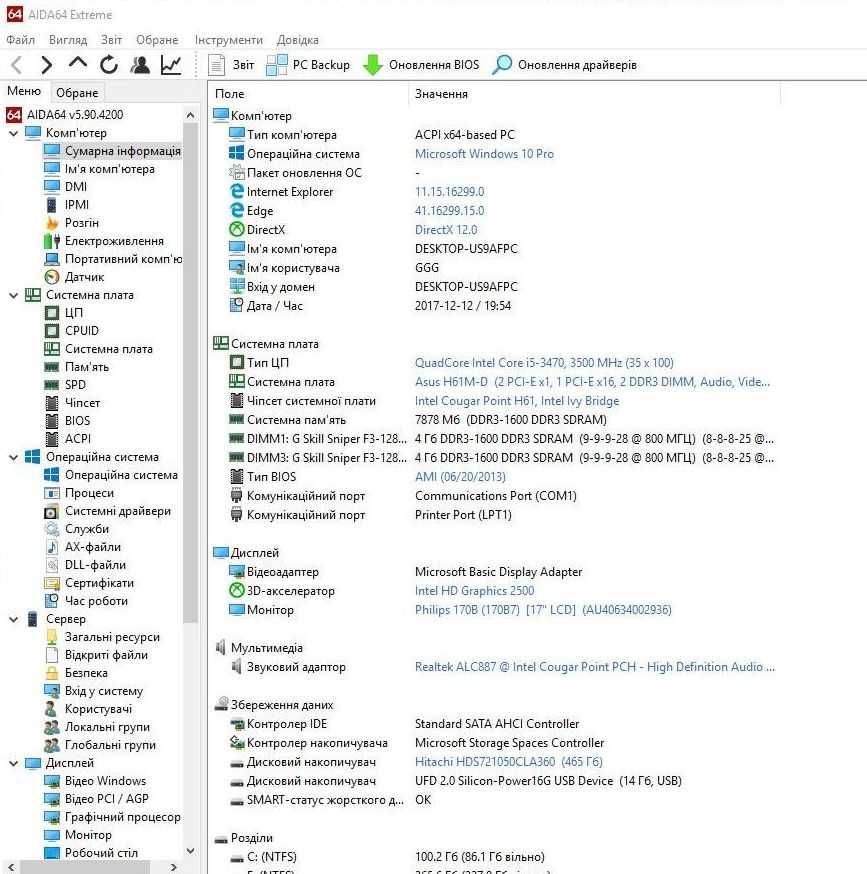Click QuadCore Intel Core i5-3470 link

[x=544, y=363]
